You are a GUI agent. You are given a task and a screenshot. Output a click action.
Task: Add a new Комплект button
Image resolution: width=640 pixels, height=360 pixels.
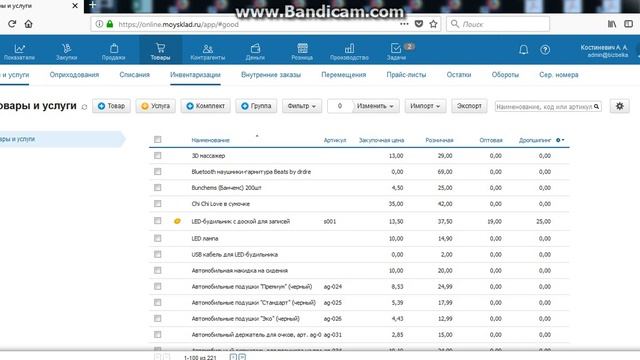206,106
